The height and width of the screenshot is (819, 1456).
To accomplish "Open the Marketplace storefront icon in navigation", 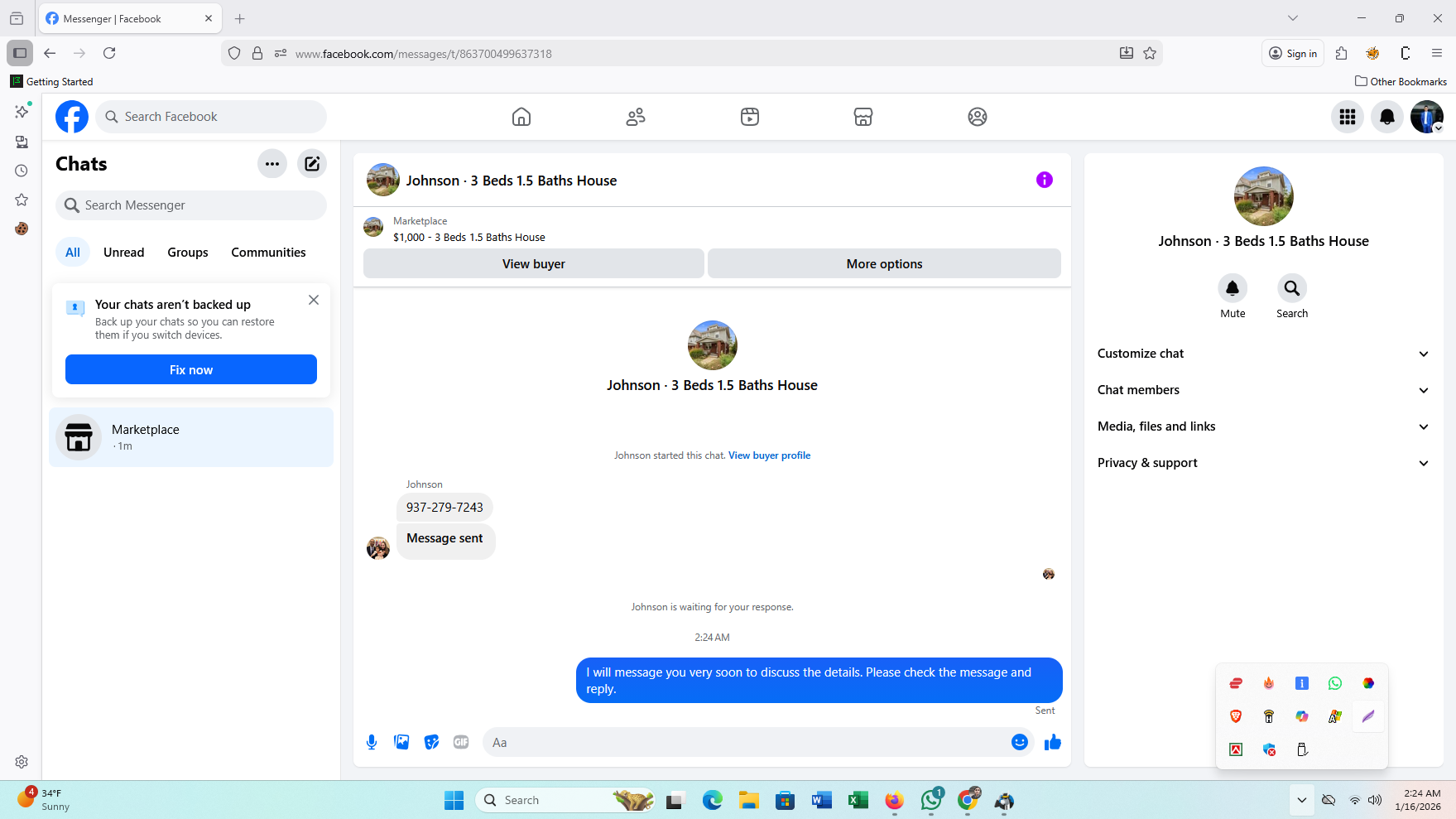I will [863, 117].
